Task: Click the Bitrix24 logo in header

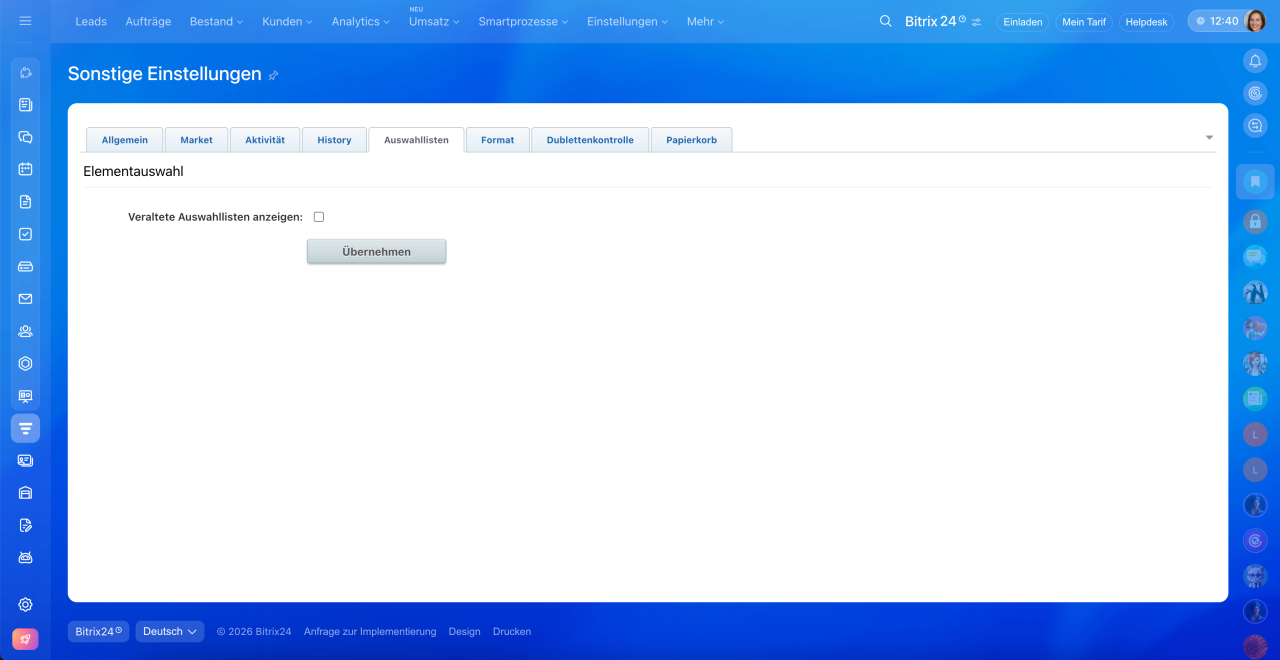Action: point(934,21)
